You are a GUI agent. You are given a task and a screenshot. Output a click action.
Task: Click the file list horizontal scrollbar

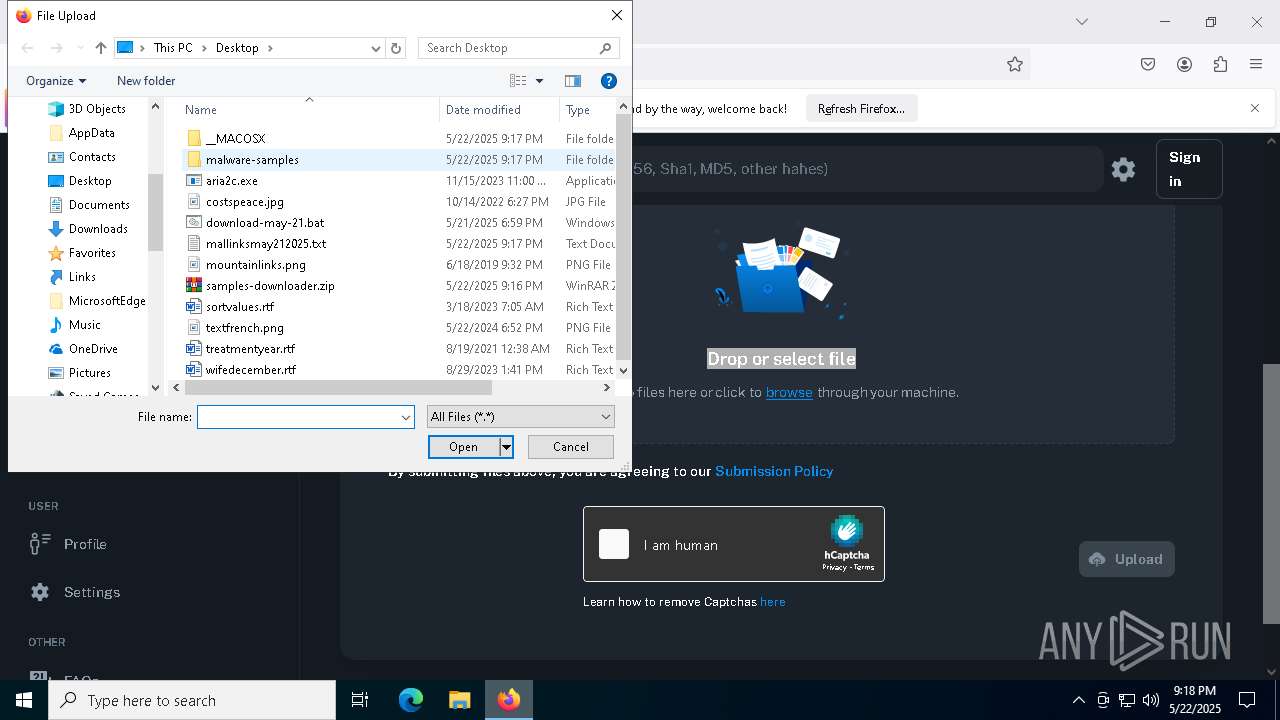click(338, 388)
